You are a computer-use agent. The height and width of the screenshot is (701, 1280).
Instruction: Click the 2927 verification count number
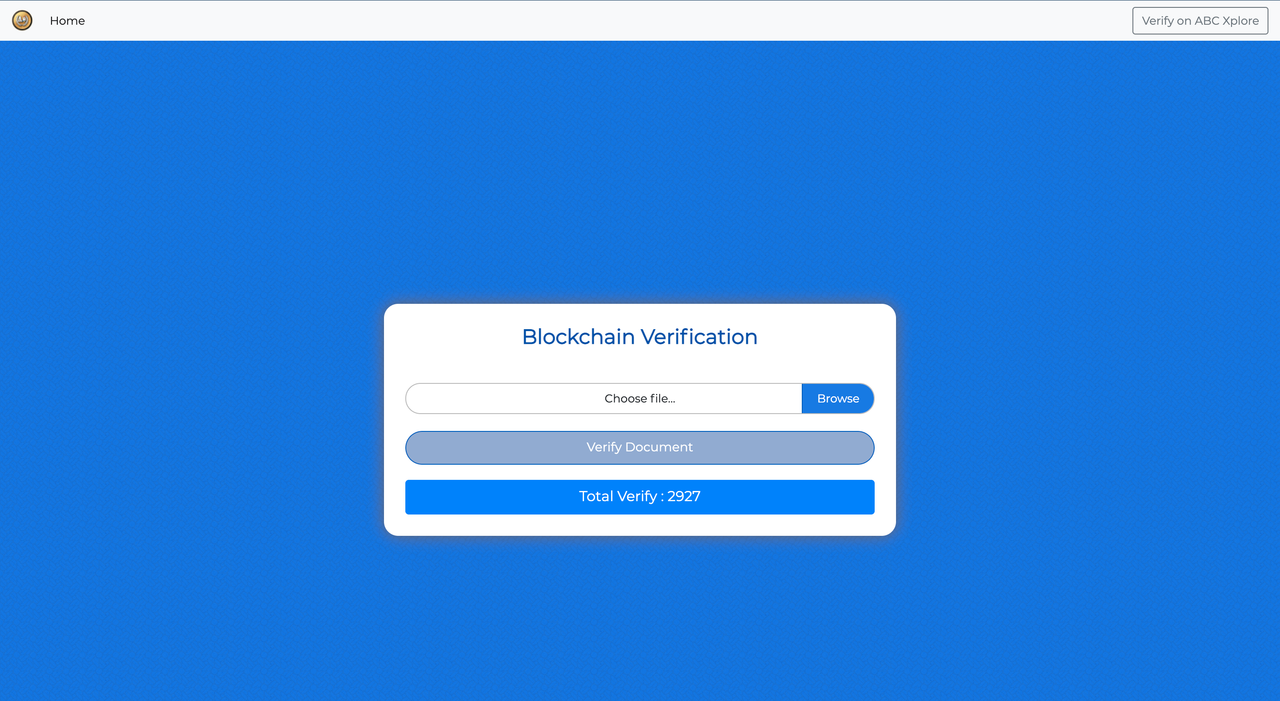[684, 497]
